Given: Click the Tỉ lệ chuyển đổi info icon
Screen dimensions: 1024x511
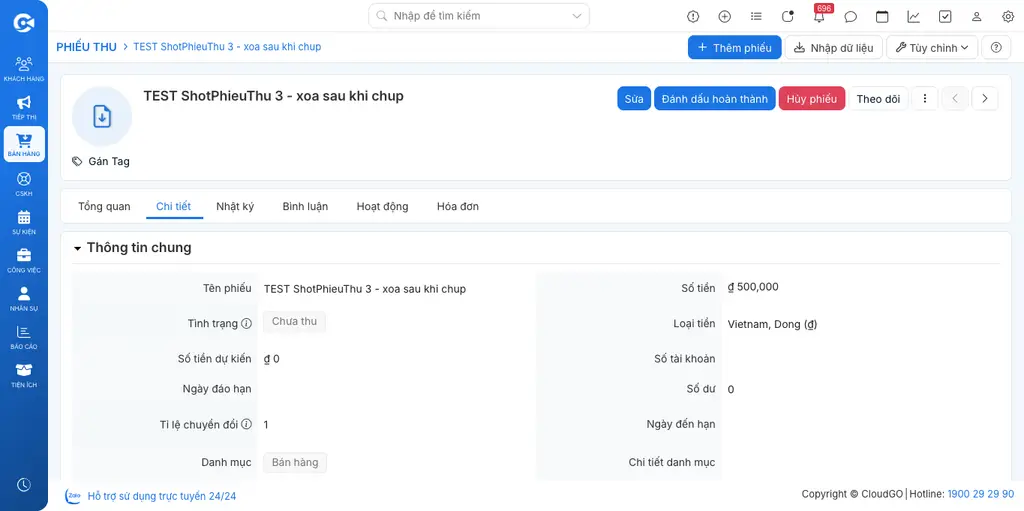Looking at the screenshot, I should [246, 424].
